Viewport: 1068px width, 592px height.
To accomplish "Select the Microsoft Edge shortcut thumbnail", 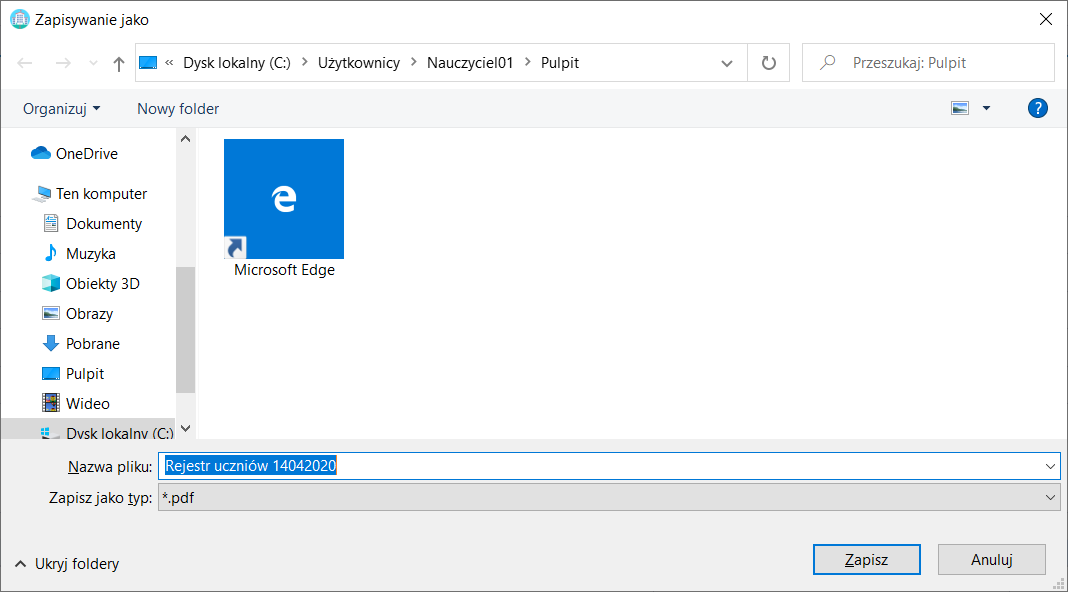I will [x=284, y=199].
